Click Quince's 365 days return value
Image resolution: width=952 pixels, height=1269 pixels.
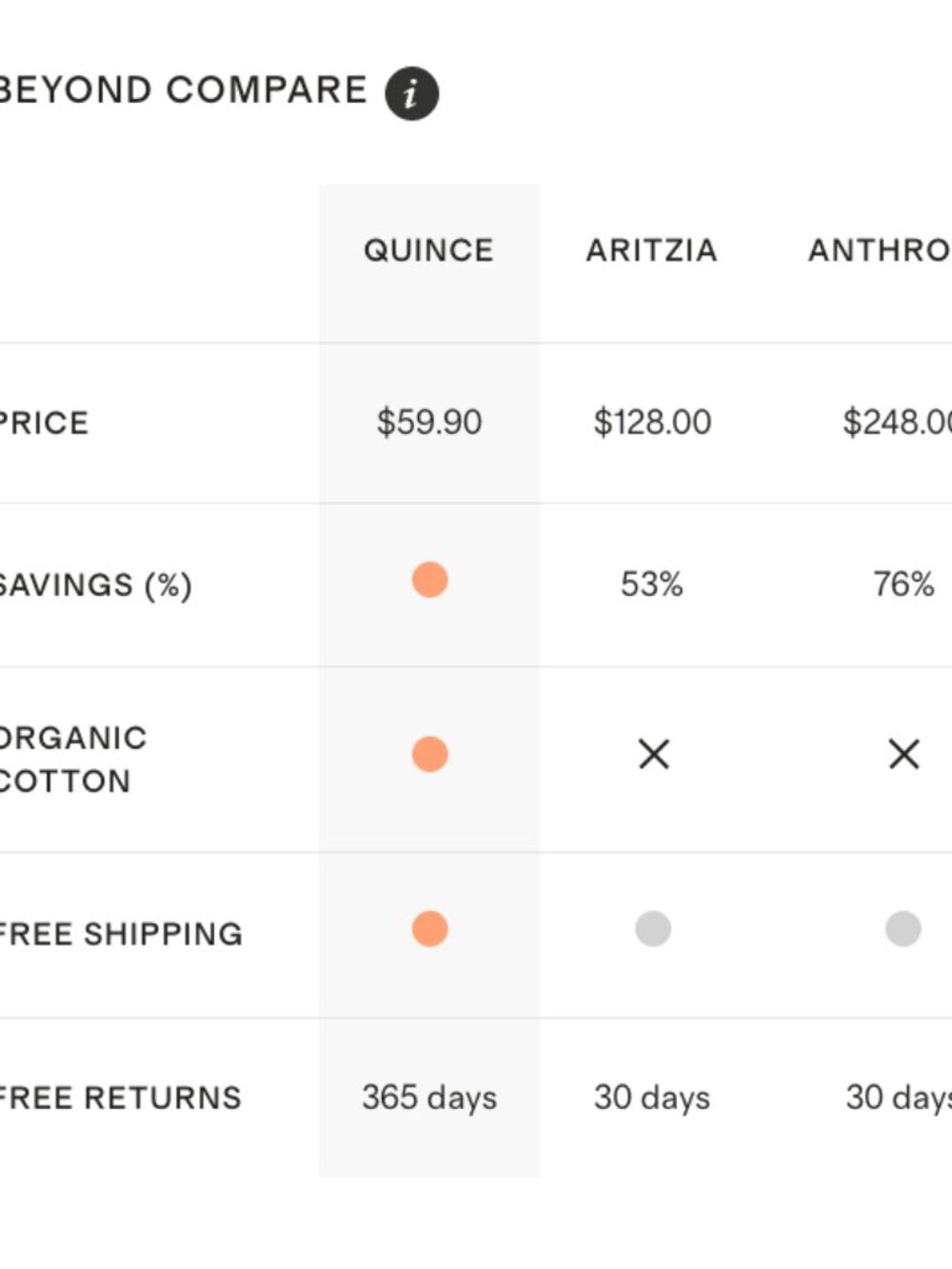(x=429, y=1098)
